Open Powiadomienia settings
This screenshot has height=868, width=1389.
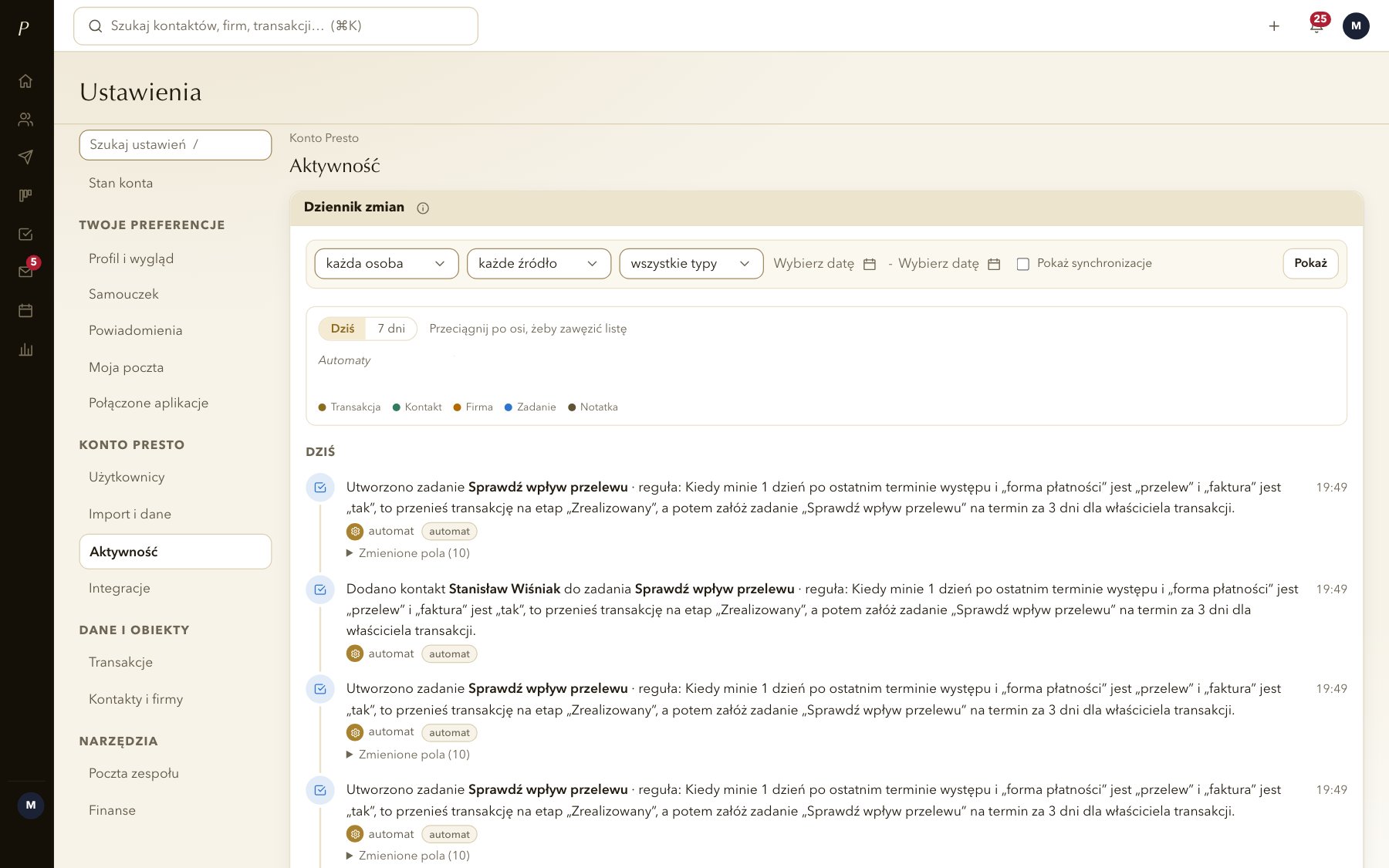pos(136,330)
